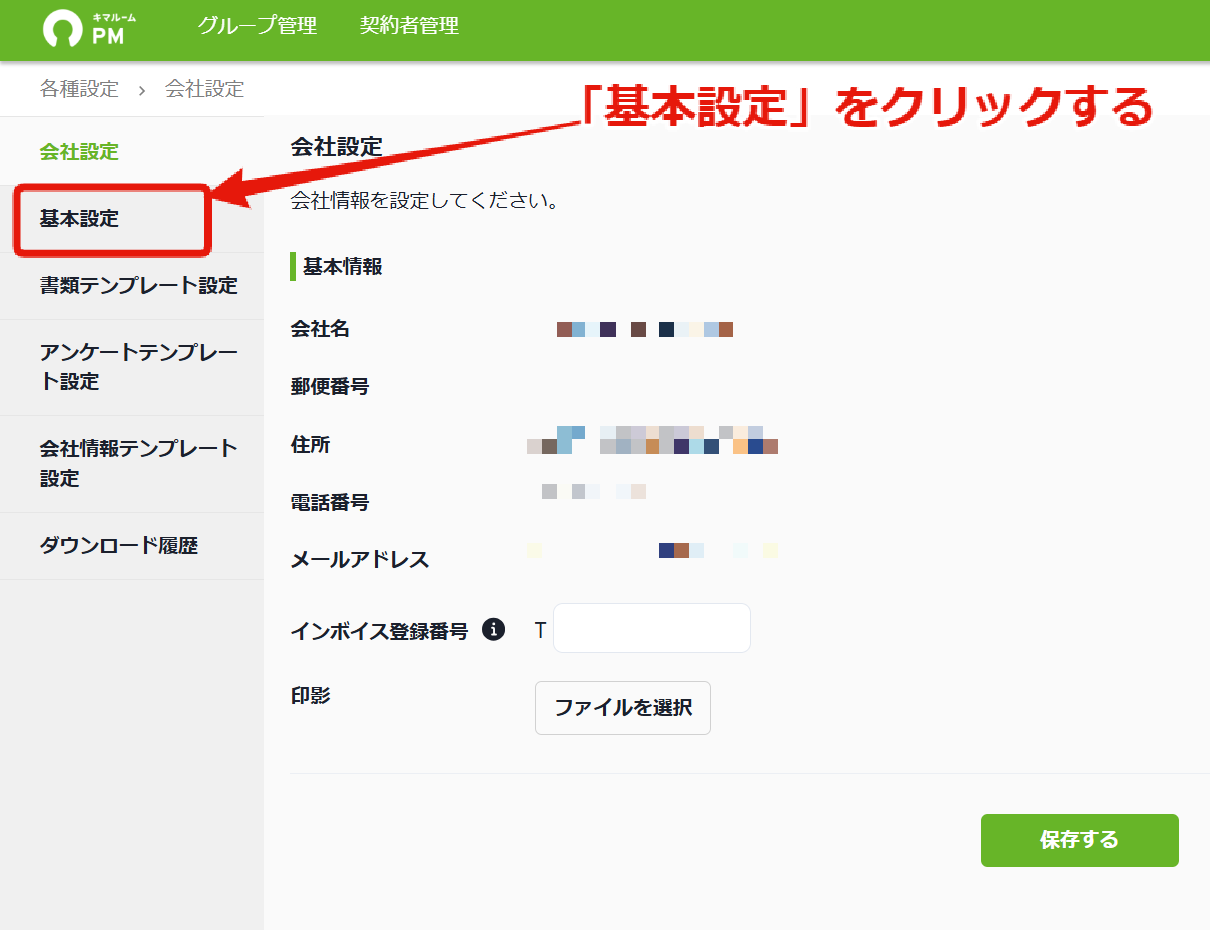Click the 住所 label
This screenshot has width=1210, height=930.
(x=310, y=444)
